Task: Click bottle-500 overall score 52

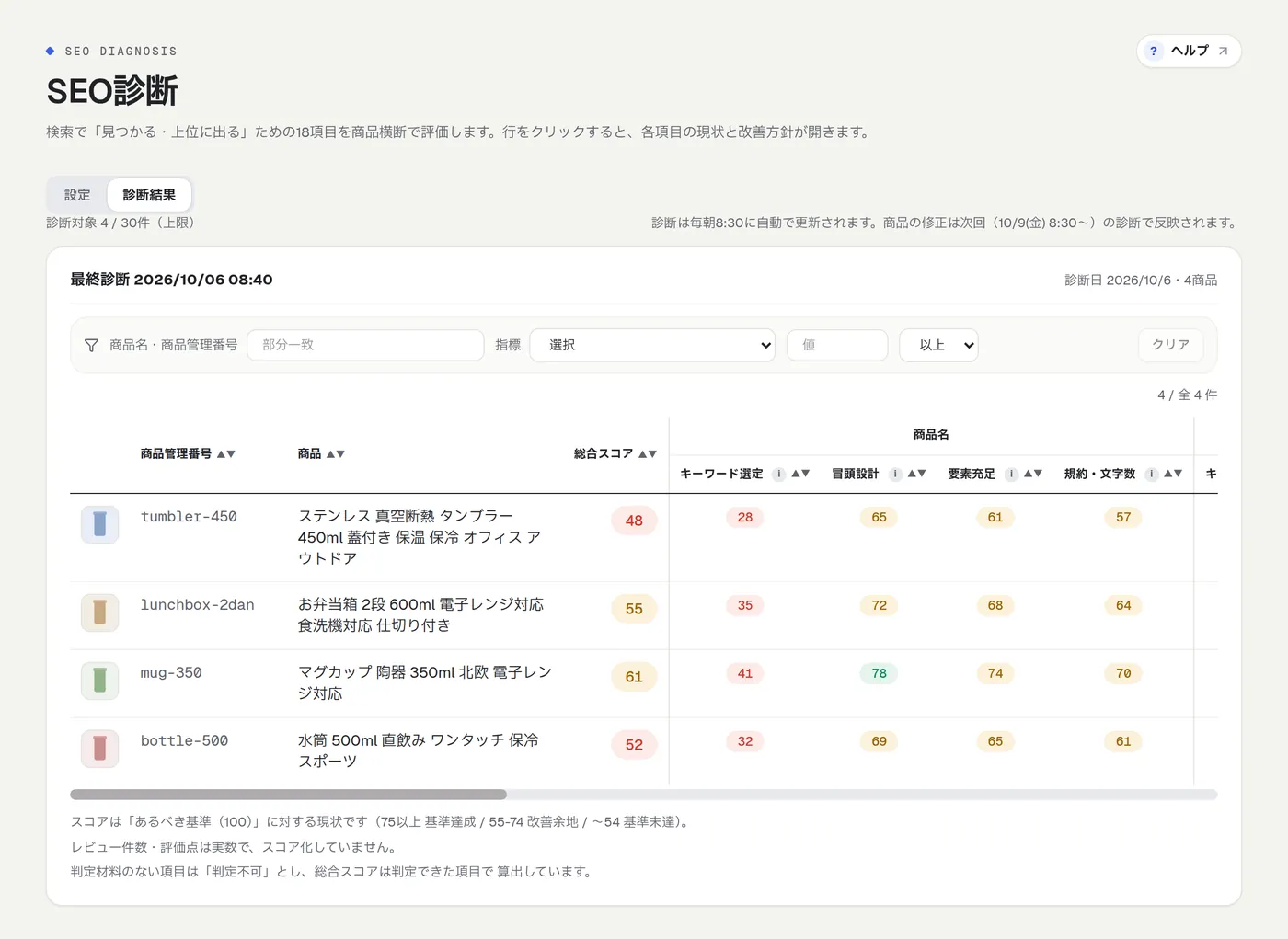Action: click(x=634, y=745)
